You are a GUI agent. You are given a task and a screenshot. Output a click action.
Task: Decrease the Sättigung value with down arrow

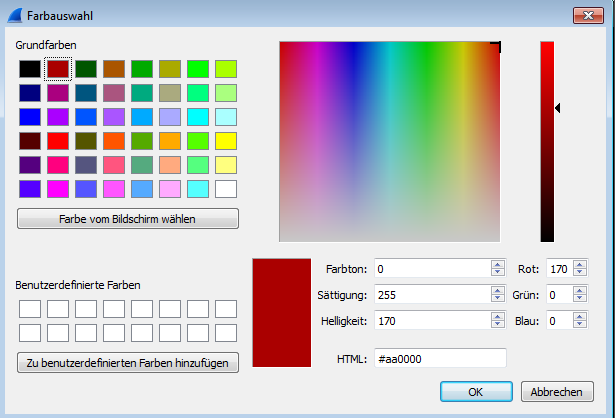[497, 299]
